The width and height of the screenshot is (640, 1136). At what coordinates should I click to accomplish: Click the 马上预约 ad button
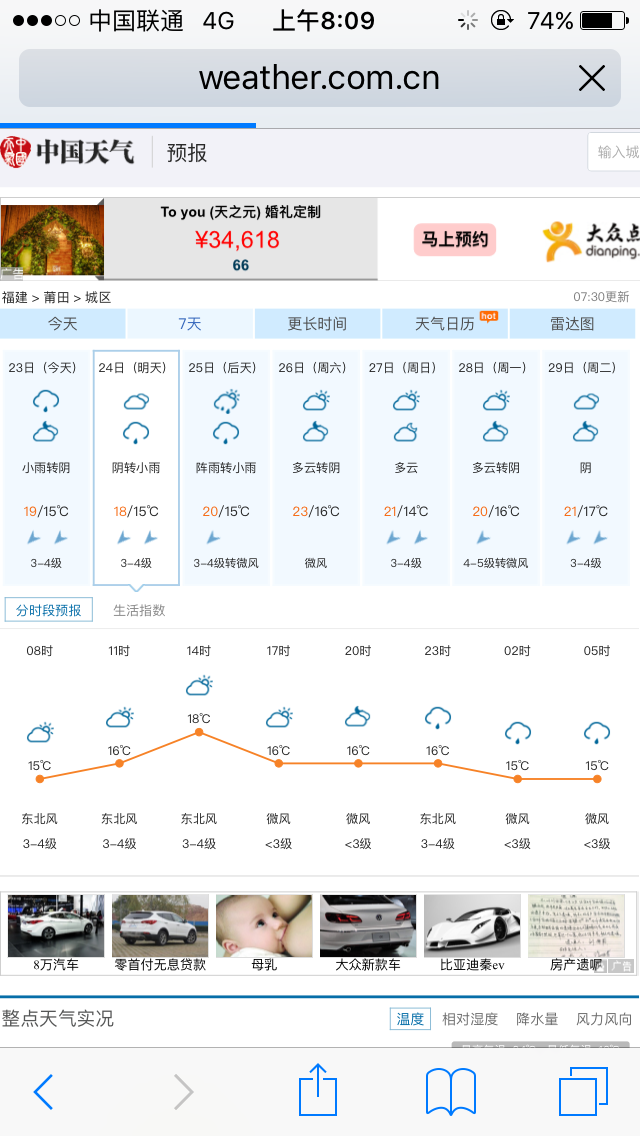455,240
